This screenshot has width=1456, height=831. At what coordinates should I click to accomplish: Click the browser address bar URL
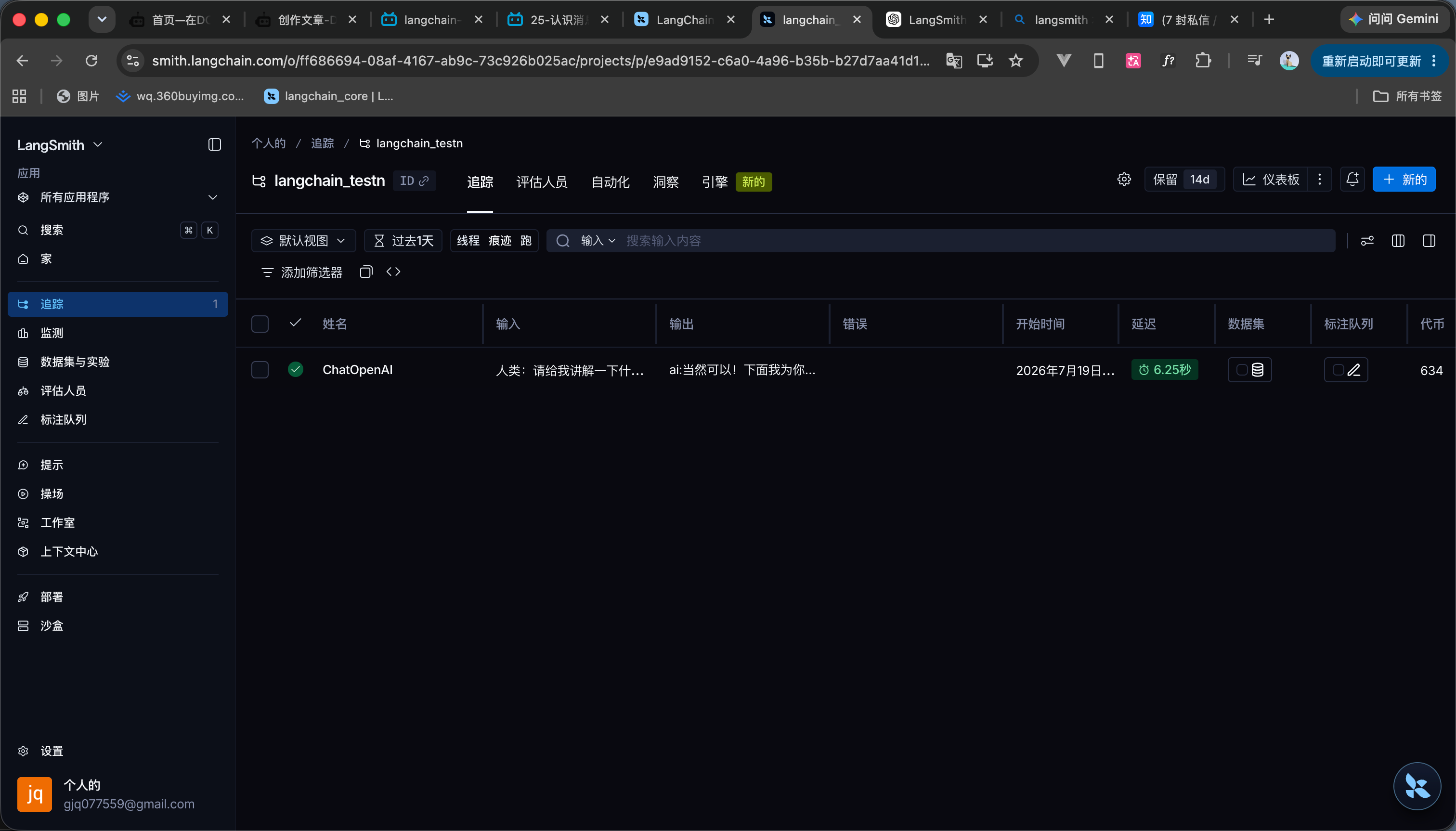click(541, 61)
